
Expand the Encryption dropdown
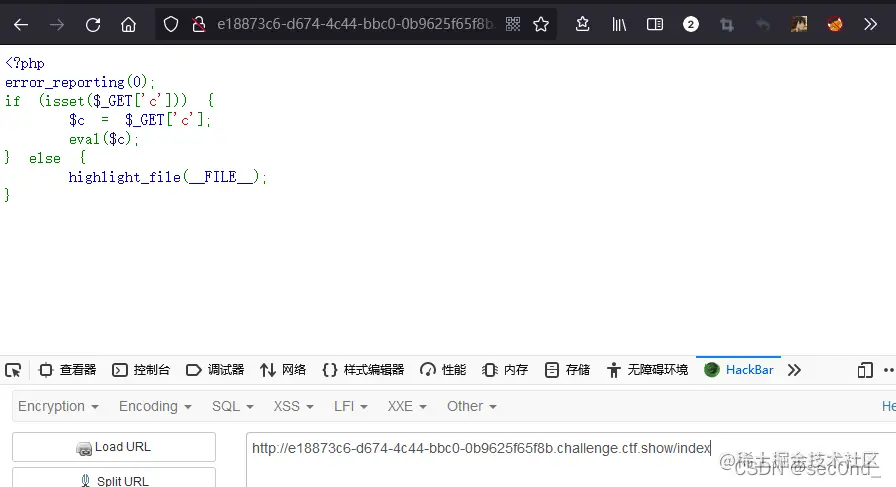pos(58,406)
